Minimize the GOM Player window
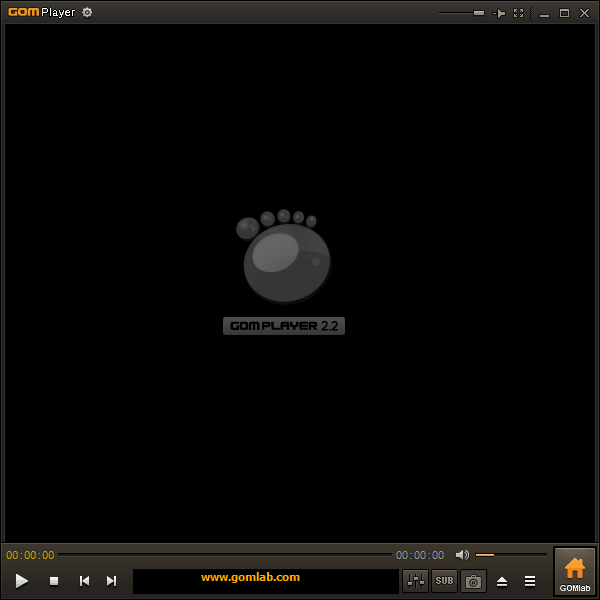 [x=545, y=14]
